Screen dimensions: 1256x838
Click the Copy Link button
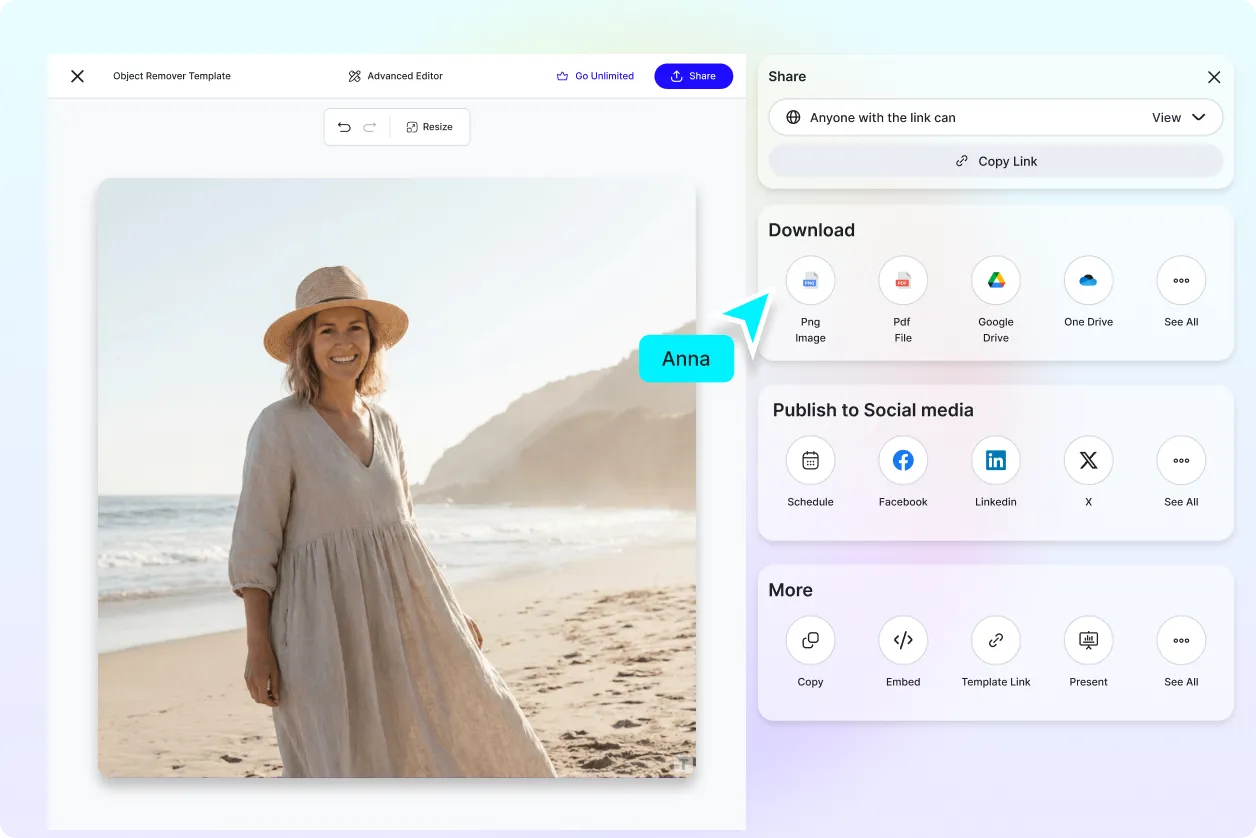click(x=995, y=160)
